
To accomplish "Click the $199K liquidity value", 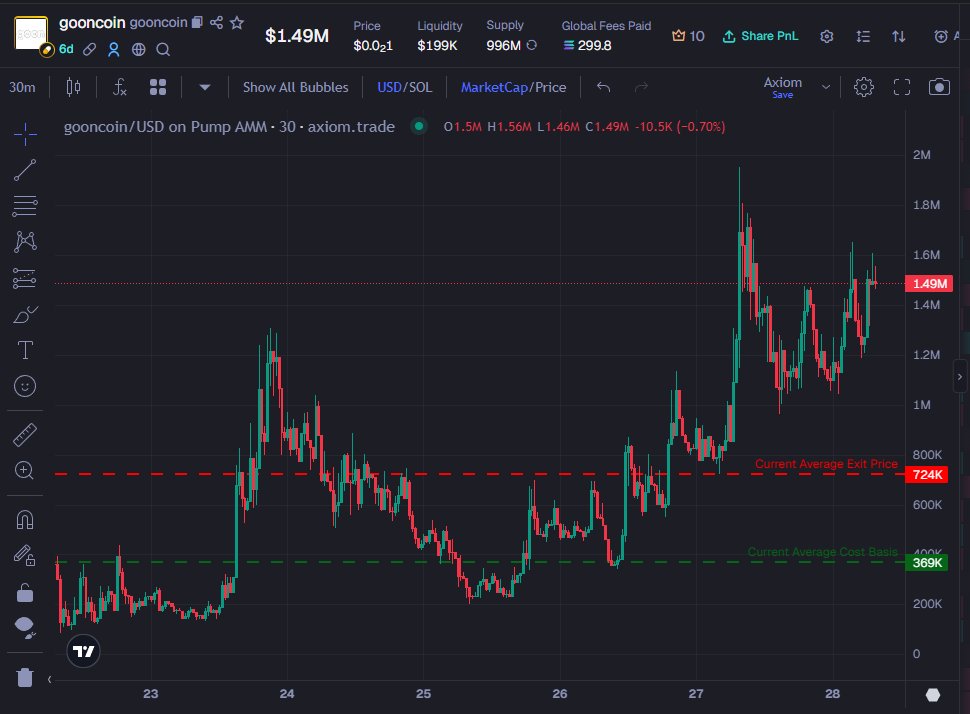I will [437, 46].
